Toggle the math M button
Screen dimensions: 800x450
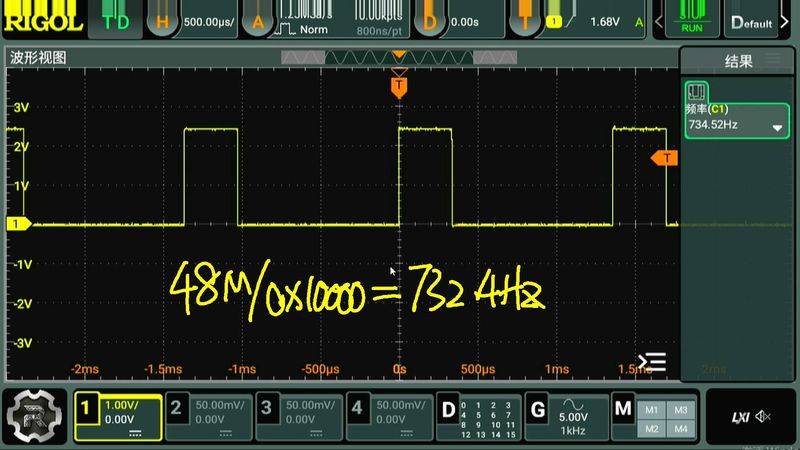tap(623, 408)
